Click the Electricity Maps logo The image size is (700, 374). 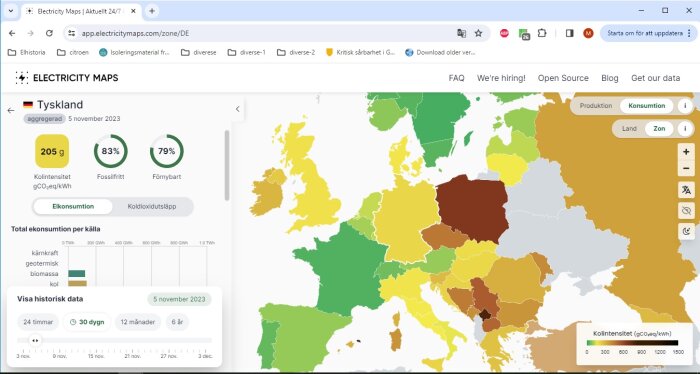[67, 78]
